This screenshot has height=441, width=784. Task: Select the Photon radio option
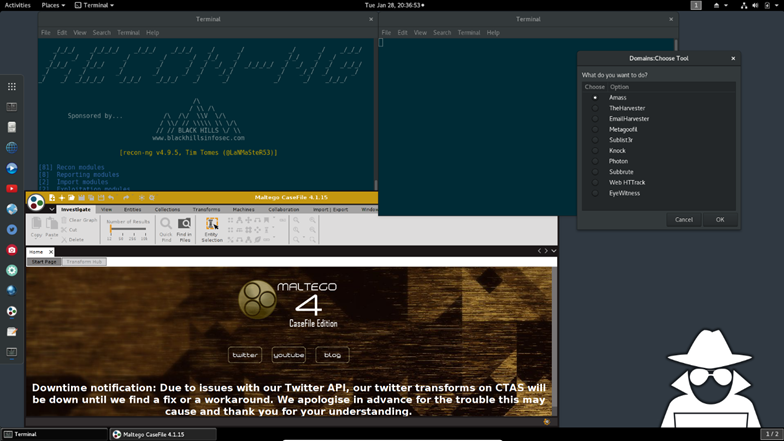click(x=595, y=161)
